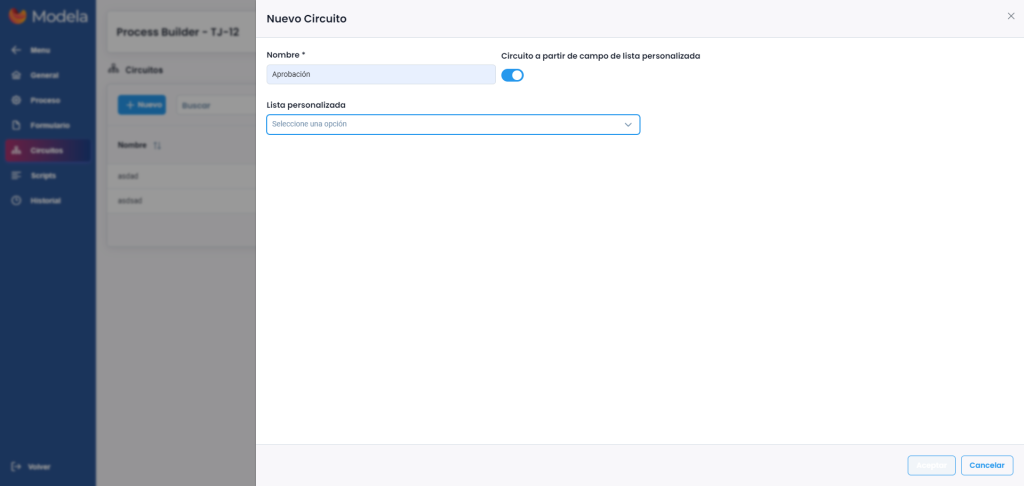Click the Proceso gear icon in sidebar

click(x=16, y=100)
